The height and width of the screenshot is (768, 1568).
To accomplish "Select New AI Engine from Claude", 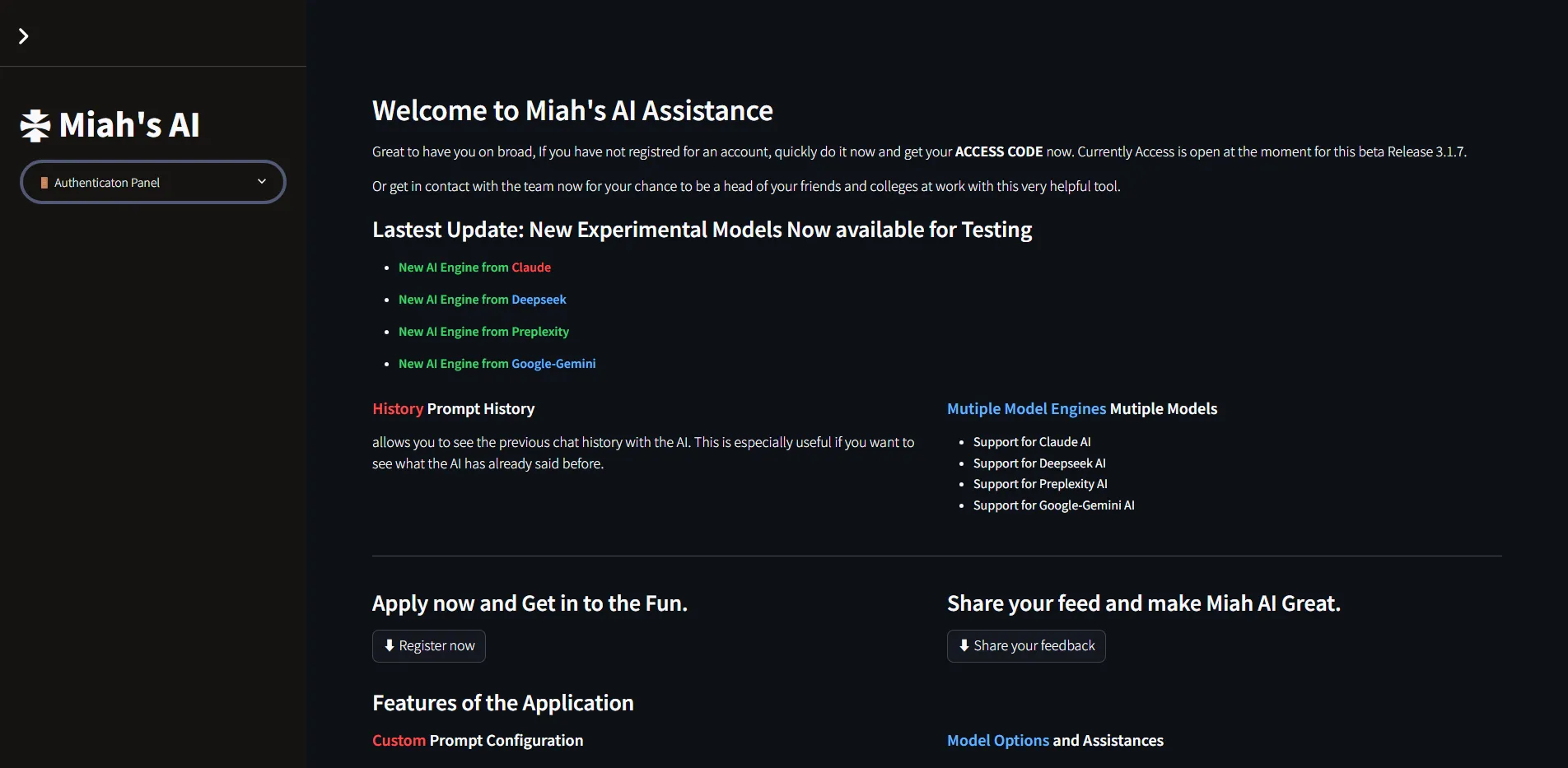I will pos(474,268).
